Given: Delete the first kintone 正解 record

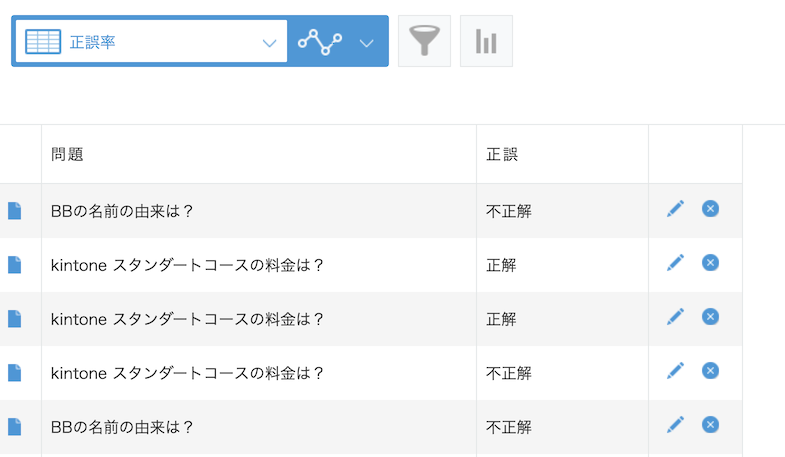Looking at the screenshot, I should pyautogui.click(x=710, y=263).
